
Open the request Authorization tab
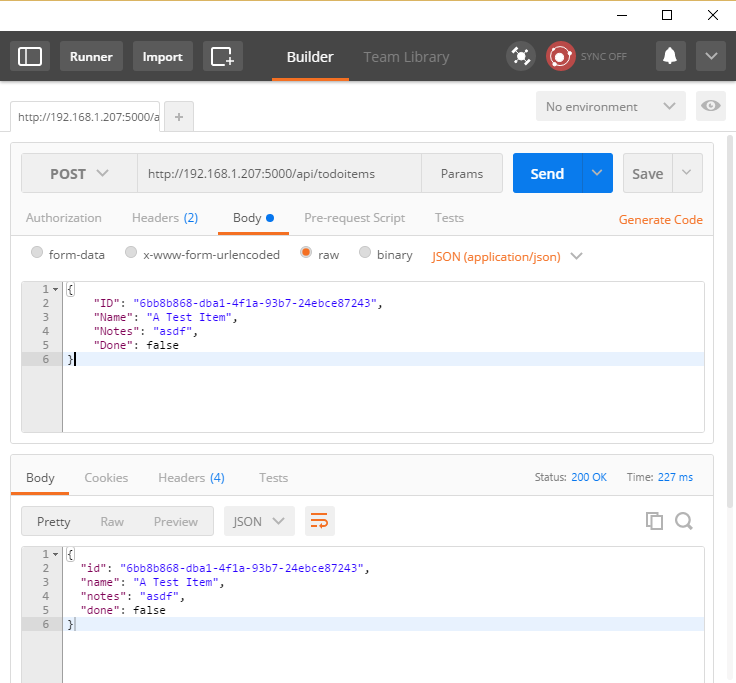pos(64,218)
